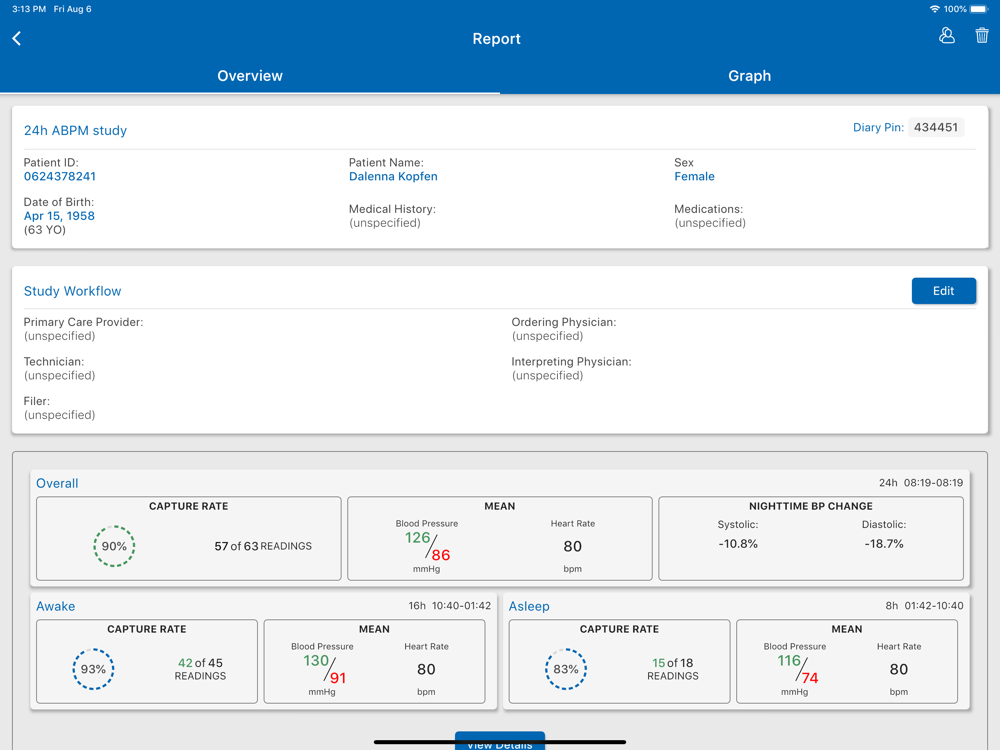
Task: Tap the Overall section heading
Action: pyautogui.click(x=57, y=483)
